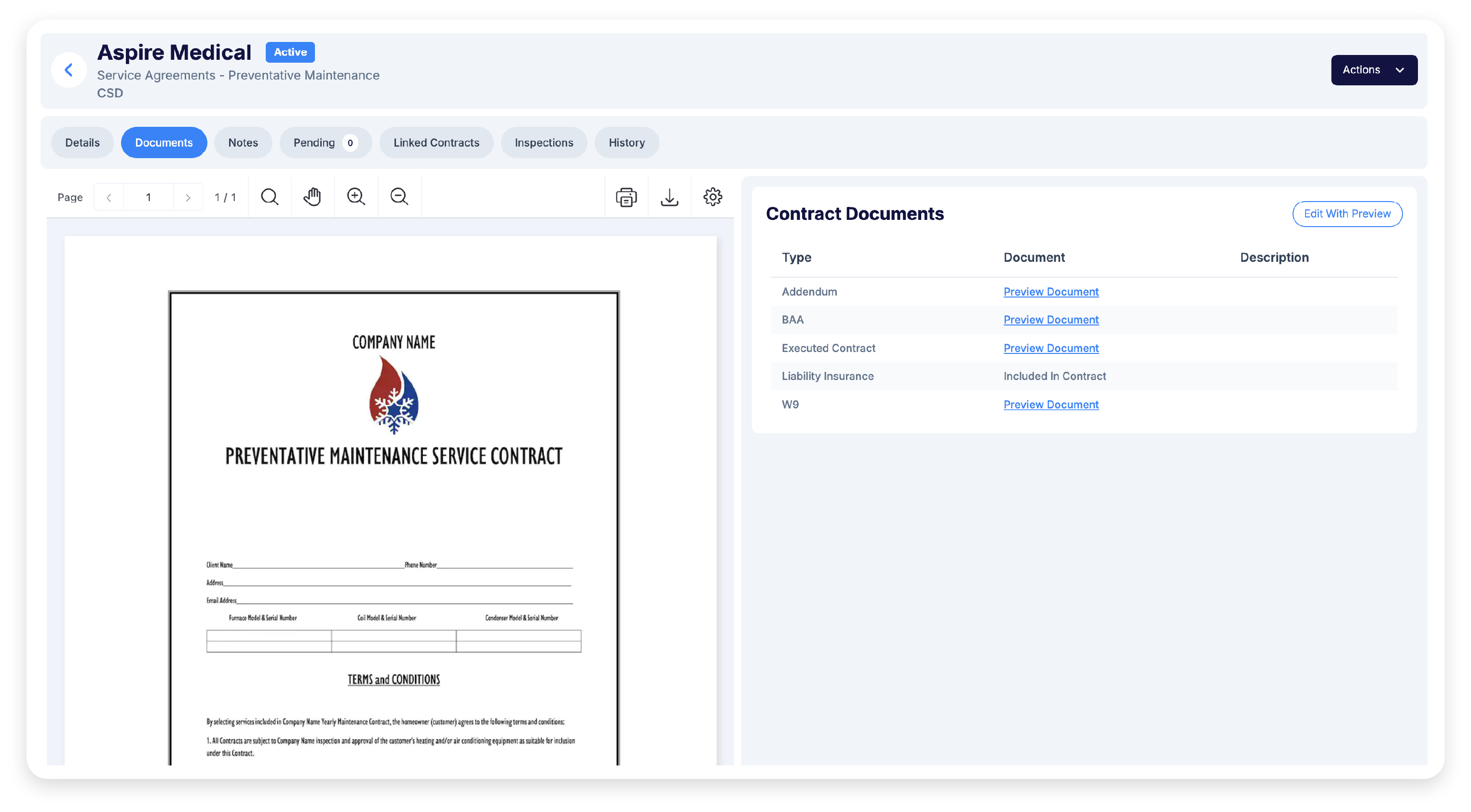
Task: Preview the W9 document
Action: click(1051, 404)
